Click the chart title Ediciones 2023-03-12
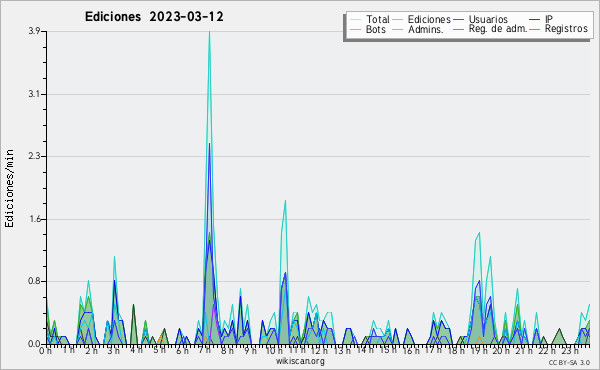Screen dimensions: 600x370 tap(154, 17)
